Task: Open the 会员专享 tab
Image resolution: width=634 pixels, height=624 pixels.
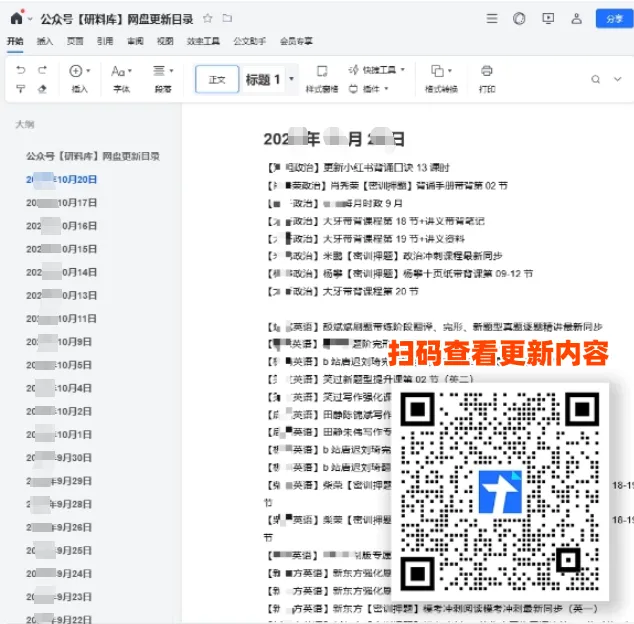Action: [x=296, y=41]
